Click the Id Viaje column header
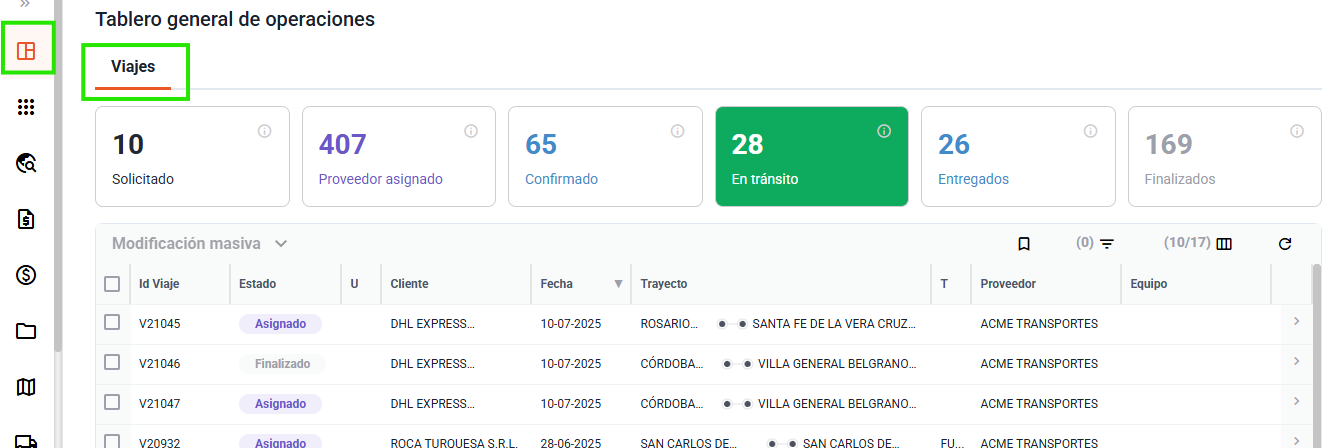 tap(159, 284)
